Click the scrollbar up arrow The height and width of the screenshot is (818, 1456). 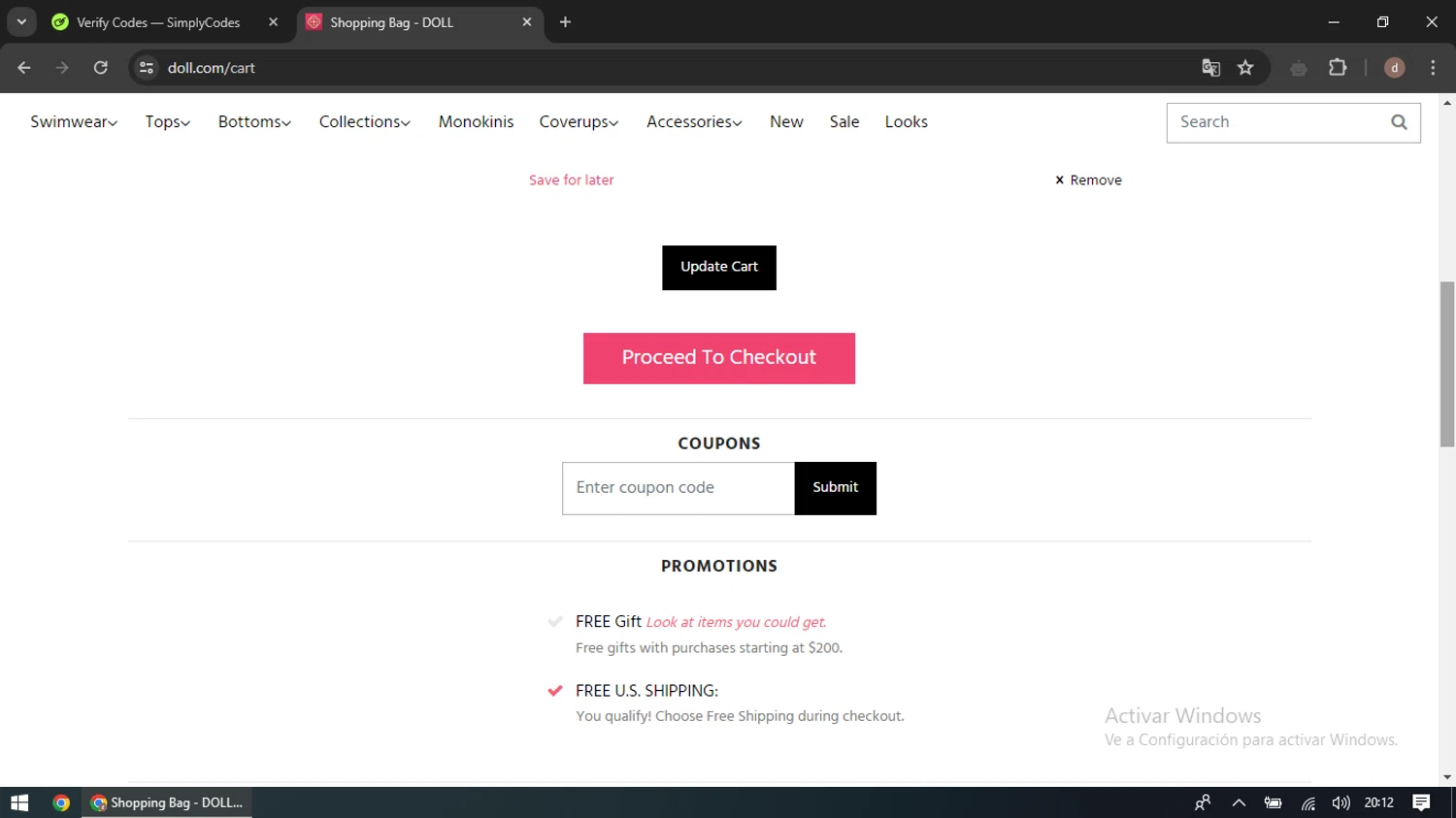click(1447, 101)
